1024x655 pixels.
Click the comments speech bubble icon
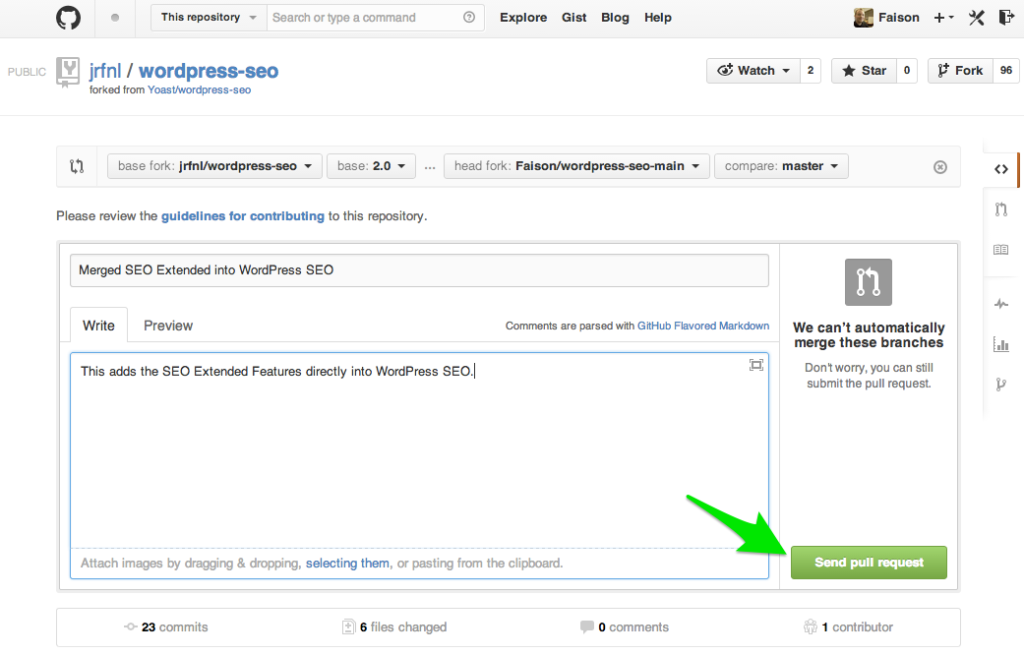pyautogui.click(x=587, y=627)
